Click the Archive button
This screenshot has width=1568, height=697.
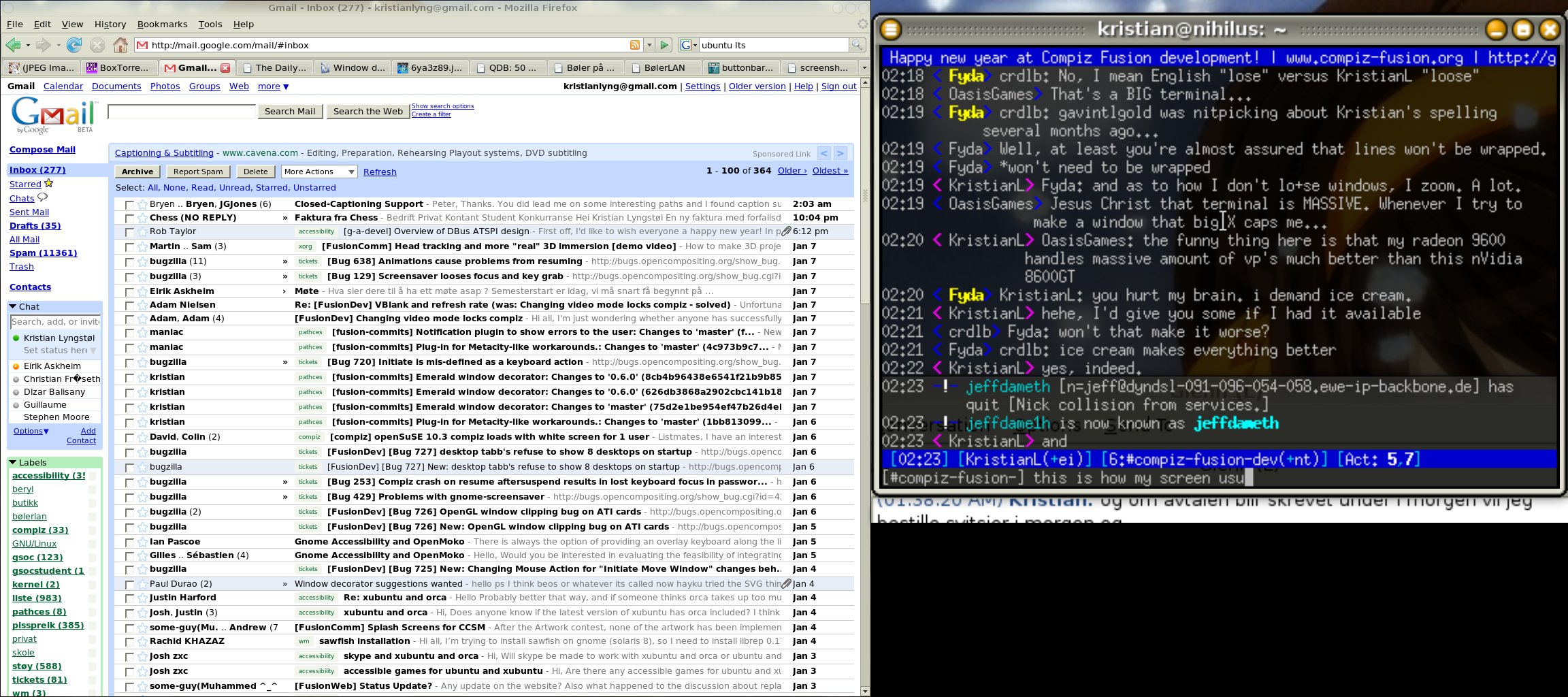tap(137, 172)
